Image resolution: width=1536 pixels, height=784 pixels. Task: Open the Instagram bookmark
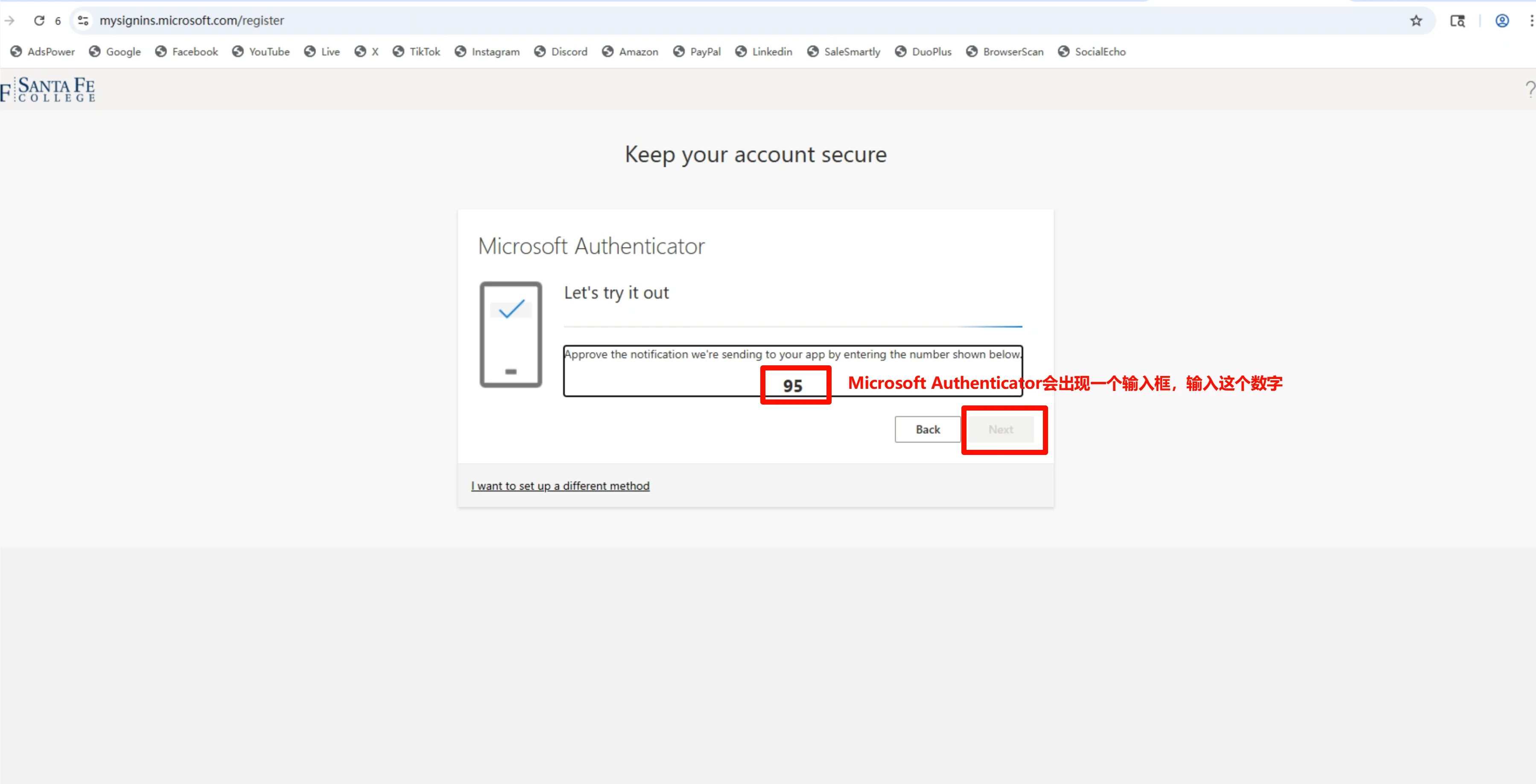coord(487,52)
